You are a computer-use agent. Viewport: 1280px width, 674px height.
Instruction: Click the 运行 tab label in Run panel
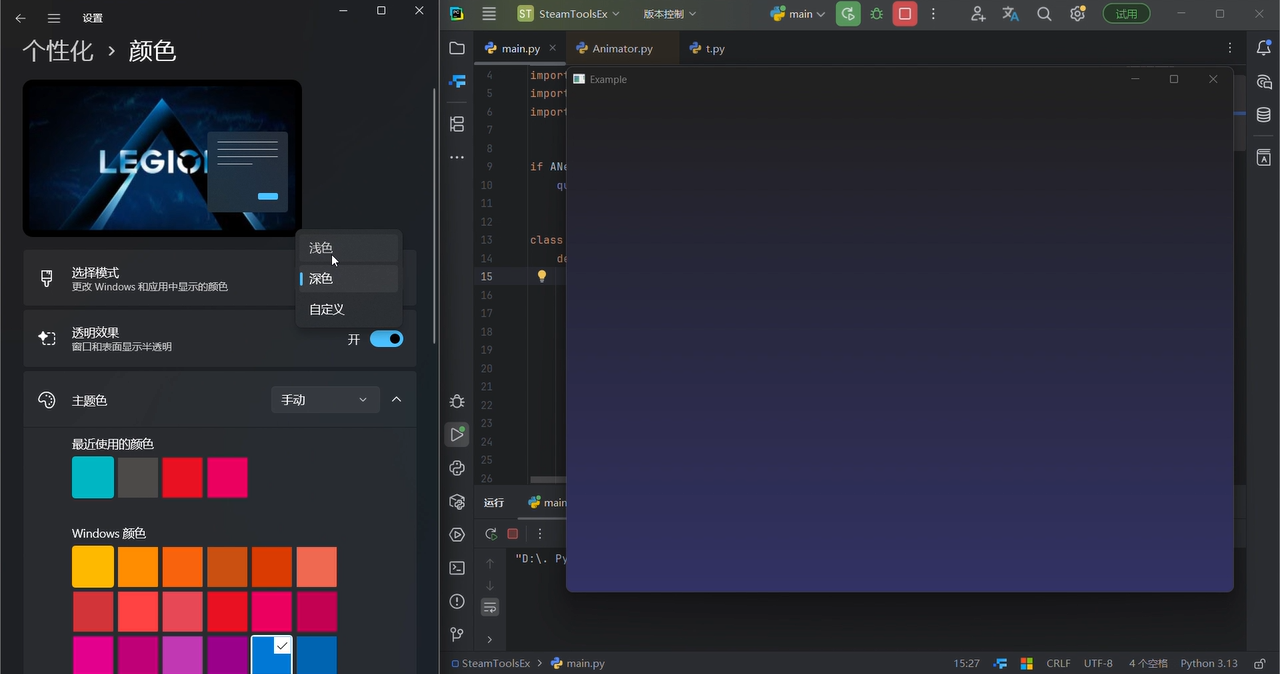click(494, 503)
